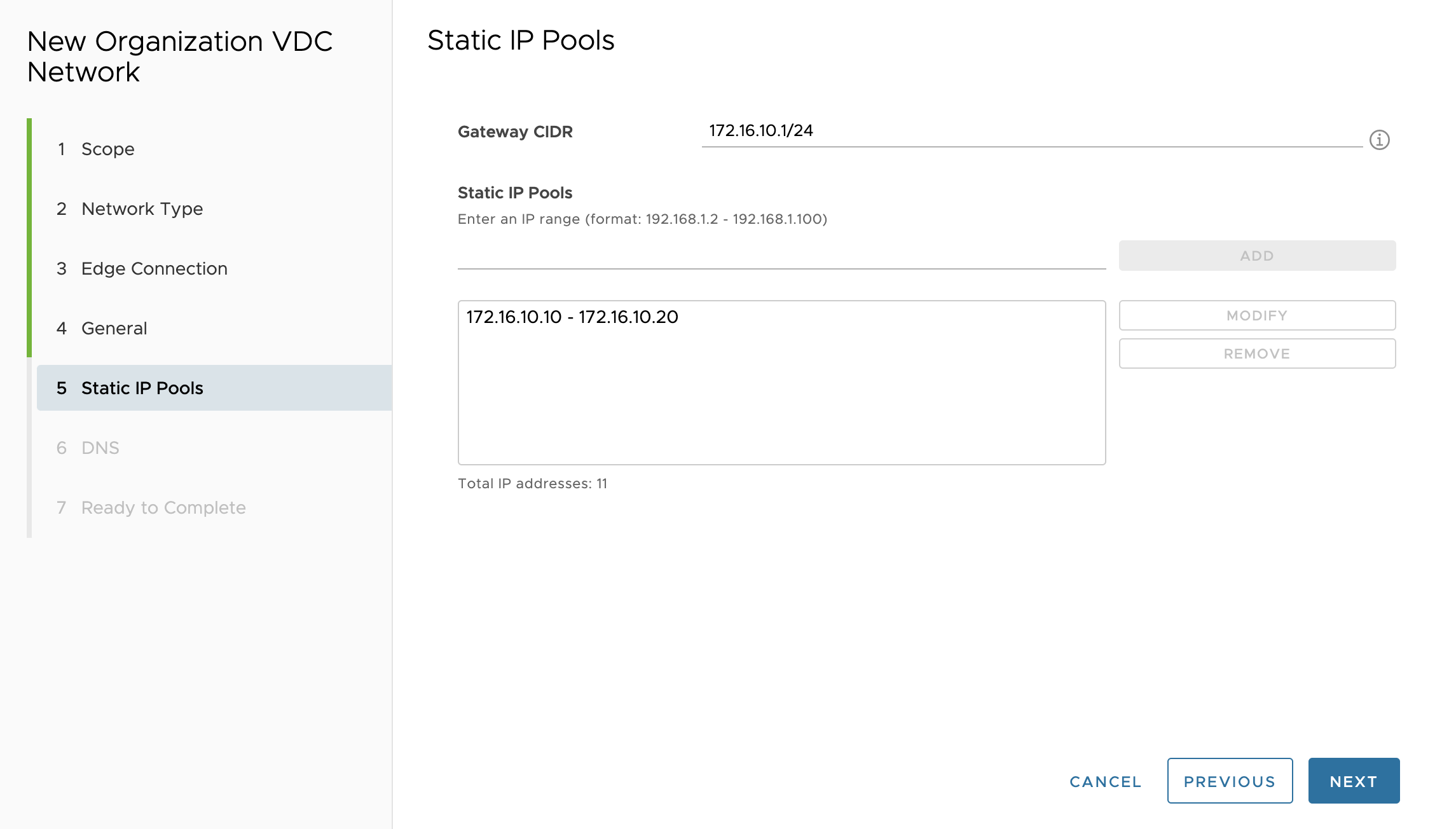This screenshot has height=829, width=1456.
Task: Select the 172.16.10.10 - 172.16.10.20 pool entry
Action: pos(572,317)
